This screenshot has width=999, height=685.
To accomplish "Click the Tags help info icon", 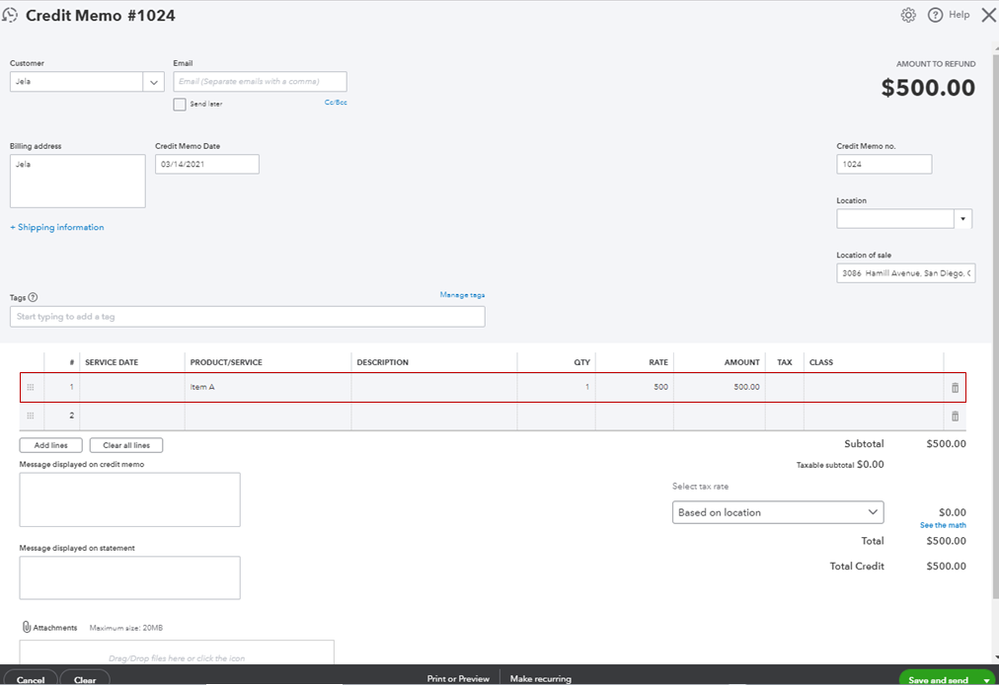I will [33, 298].
